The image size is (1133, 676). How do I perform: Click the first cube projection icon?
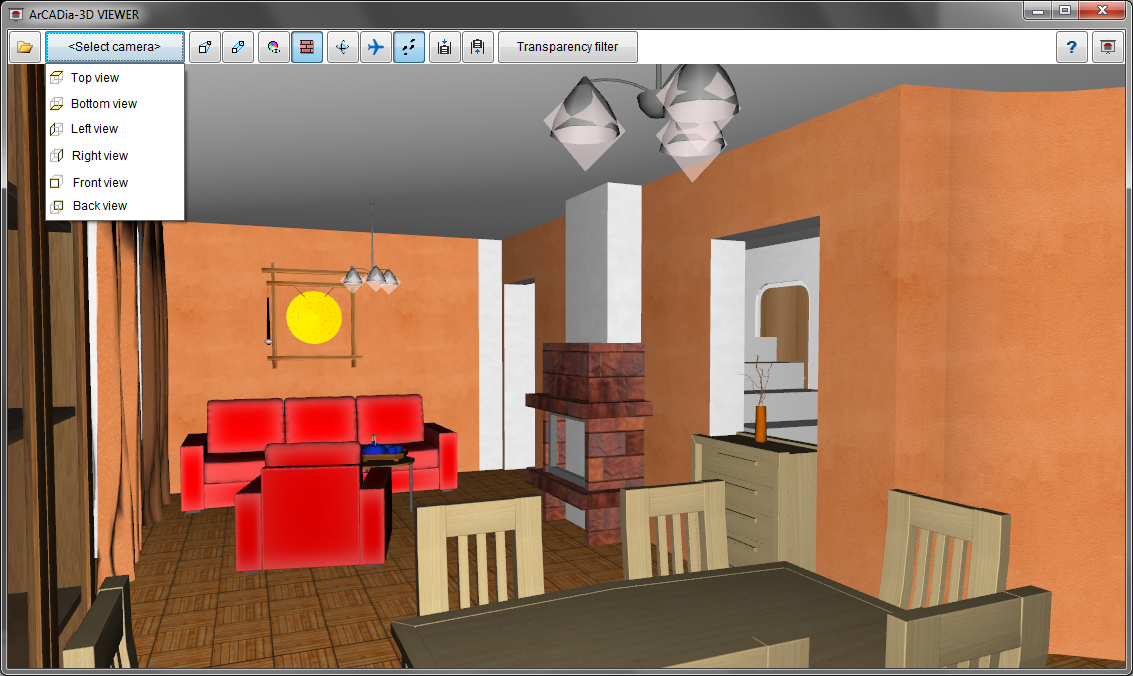tap(205, 47)
